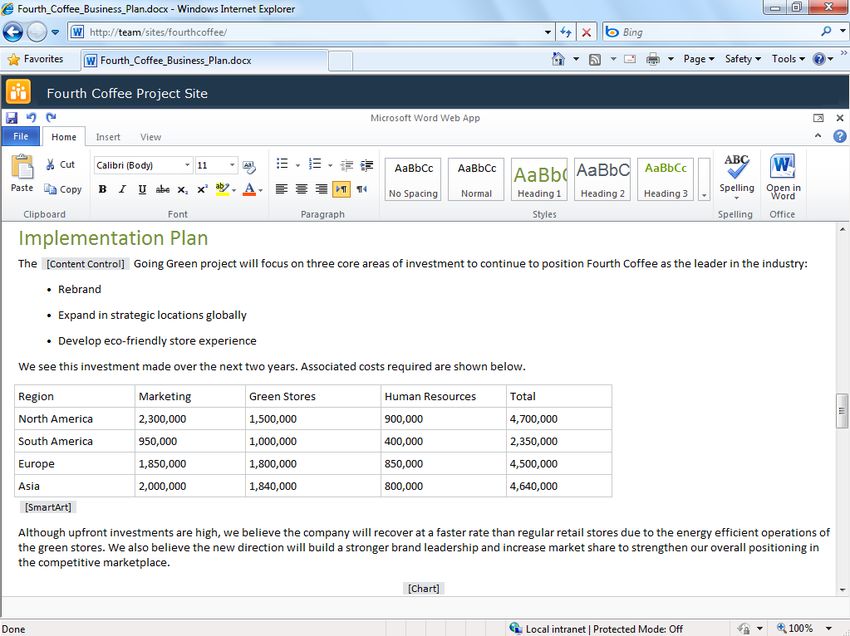Open the Page menu dropdown

point(699,59)
